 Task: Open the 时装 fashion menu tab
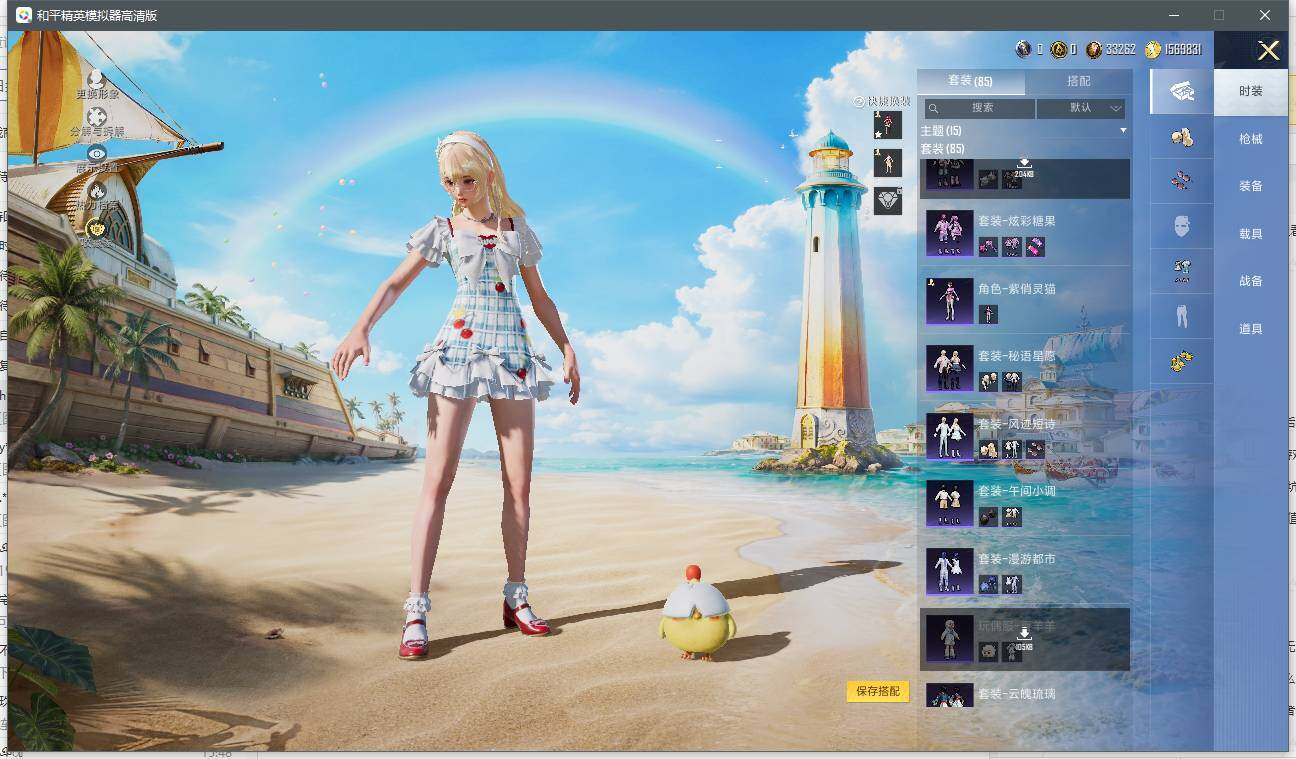click(1251, 91)
